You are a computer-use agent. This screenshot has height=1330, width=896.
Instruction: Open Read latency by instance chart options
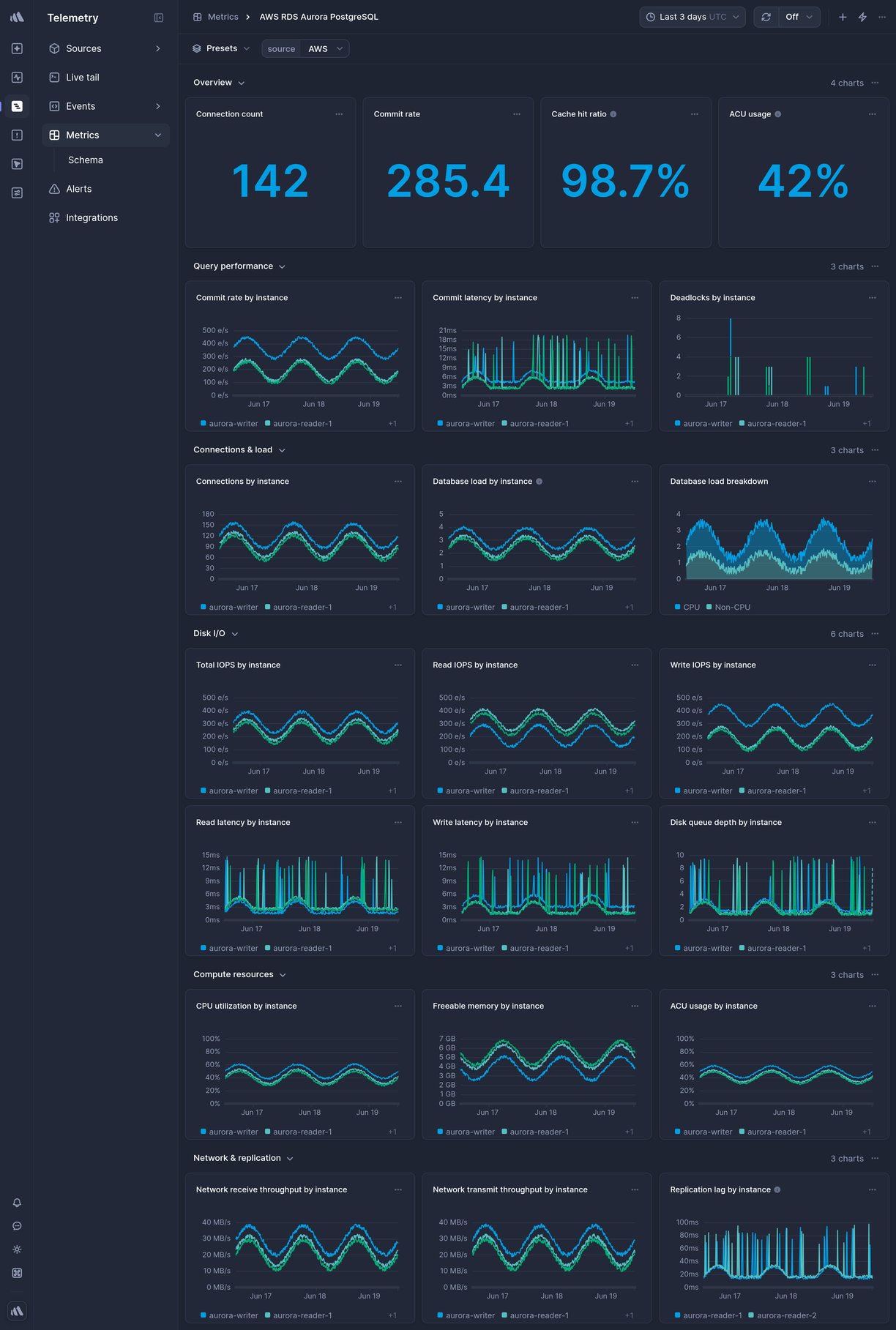coord(398,823)
